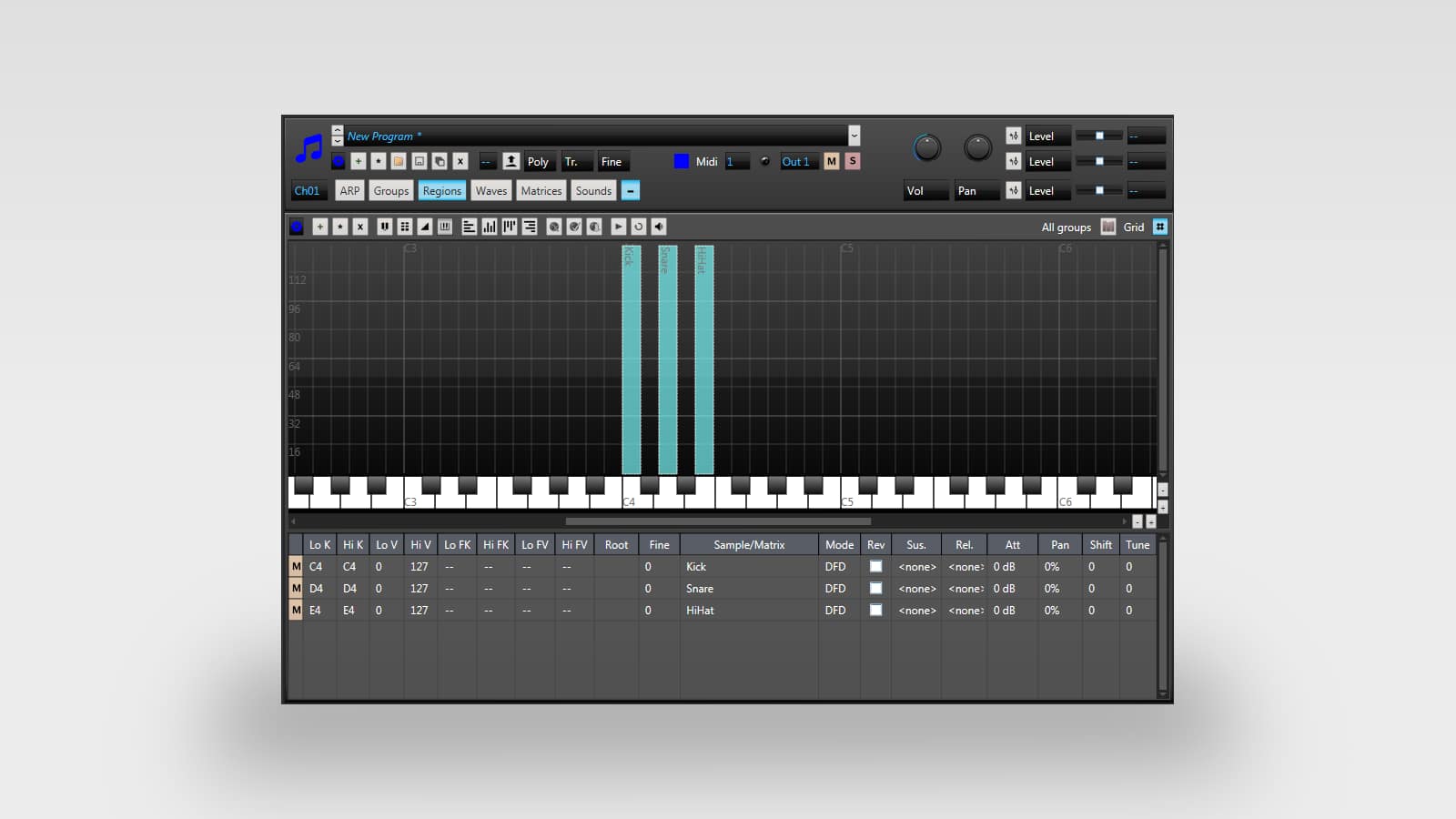1456x819 pixels.
Task: Click the plus icon in regions toolbar
Action: coord(319,227)
